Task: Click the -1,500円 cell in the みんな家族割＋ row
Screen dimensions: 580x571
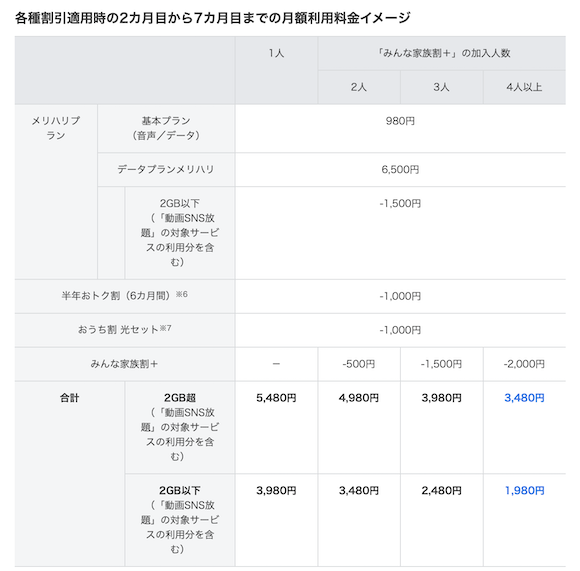Action: 442,364
